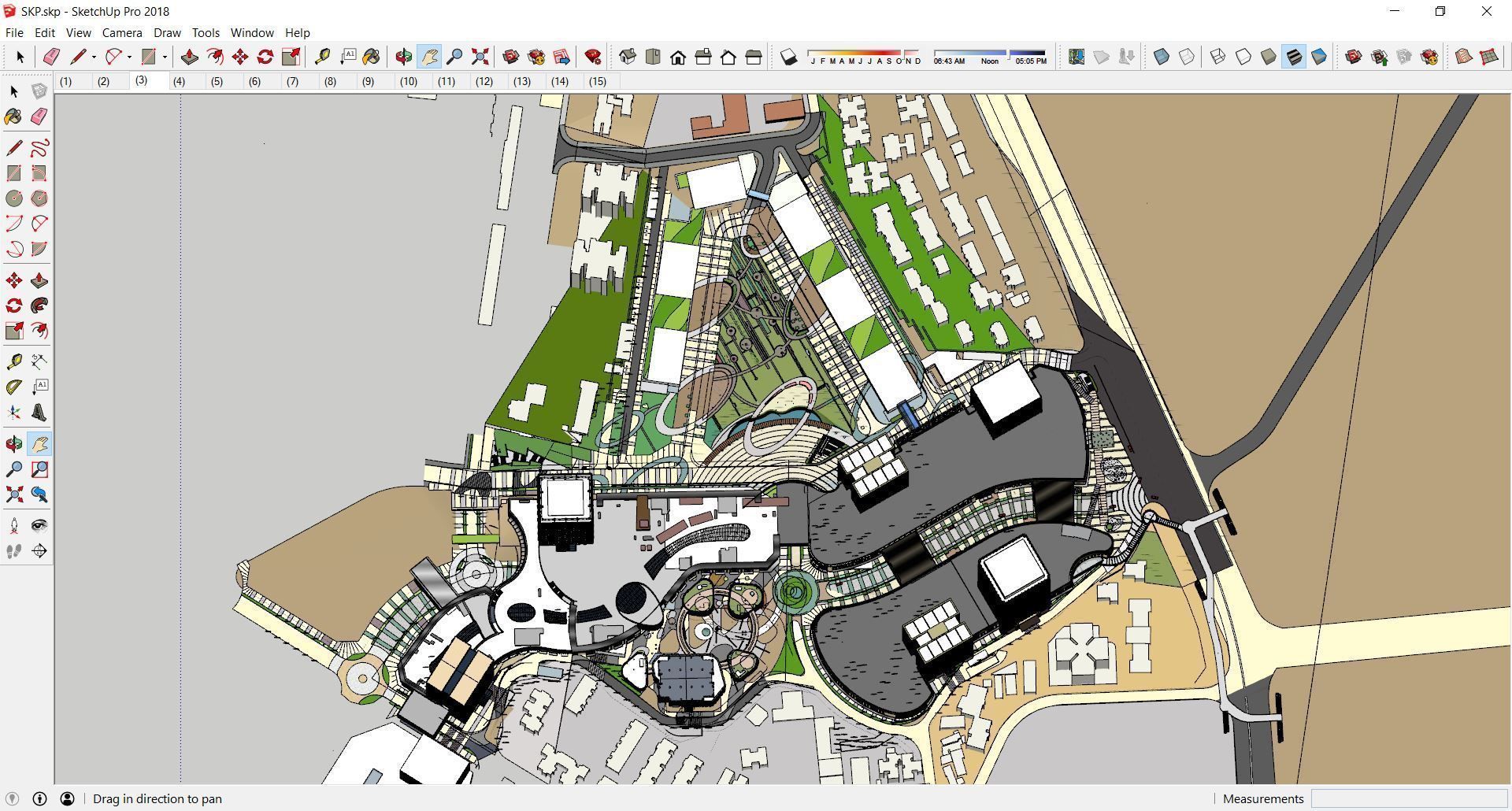The width and height of the screenshot is (1512, 811).
Task: Select the Protractor tool in left toolbar
Action: (14, 387)
